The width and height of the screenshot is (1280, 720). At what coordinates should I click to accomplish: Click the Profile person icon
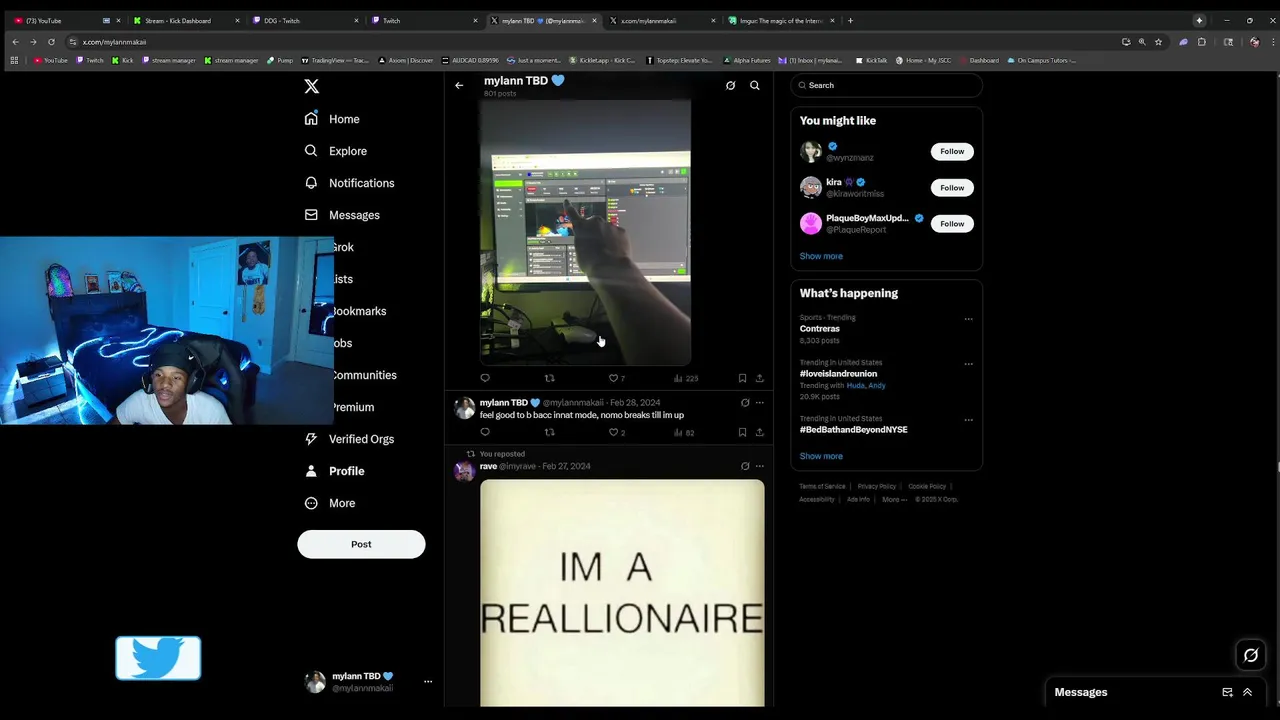311,471
